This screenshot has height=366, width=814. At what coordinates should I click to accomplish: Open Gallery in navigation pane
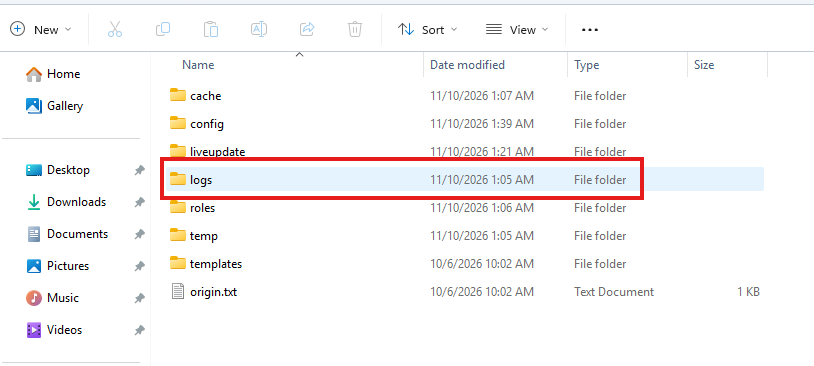point(55,106)
